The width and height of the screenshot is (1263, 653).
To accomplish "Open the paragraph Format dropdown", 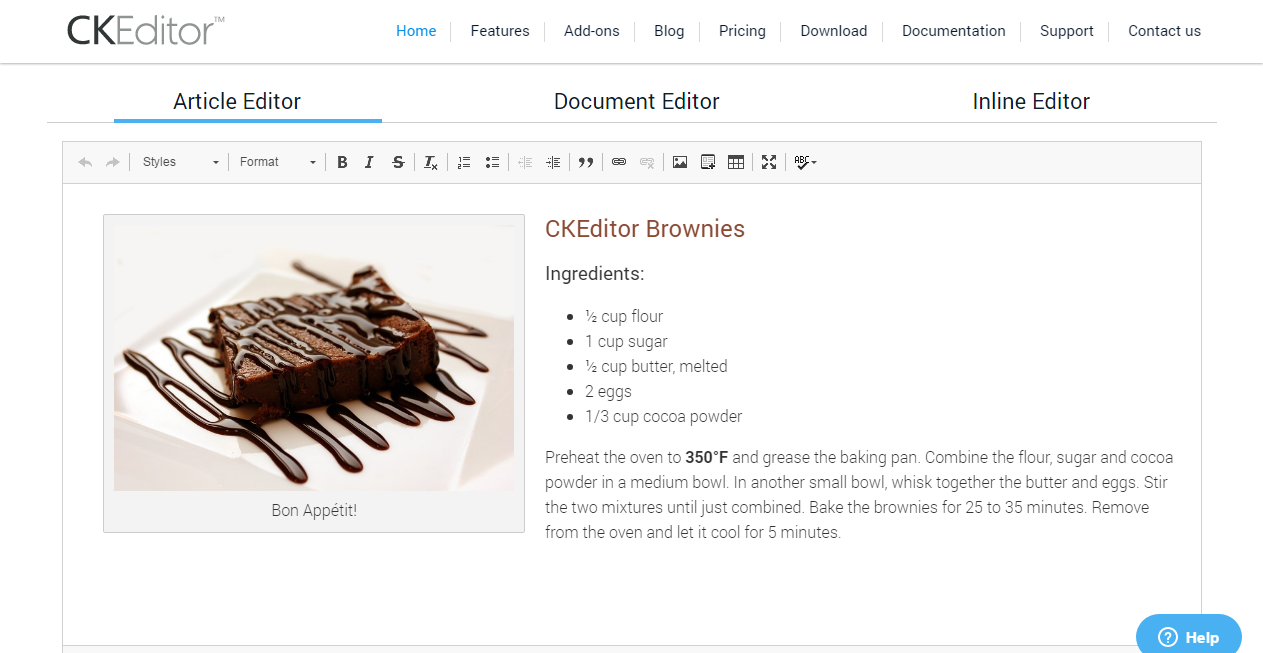I will (x=278, y=162).
